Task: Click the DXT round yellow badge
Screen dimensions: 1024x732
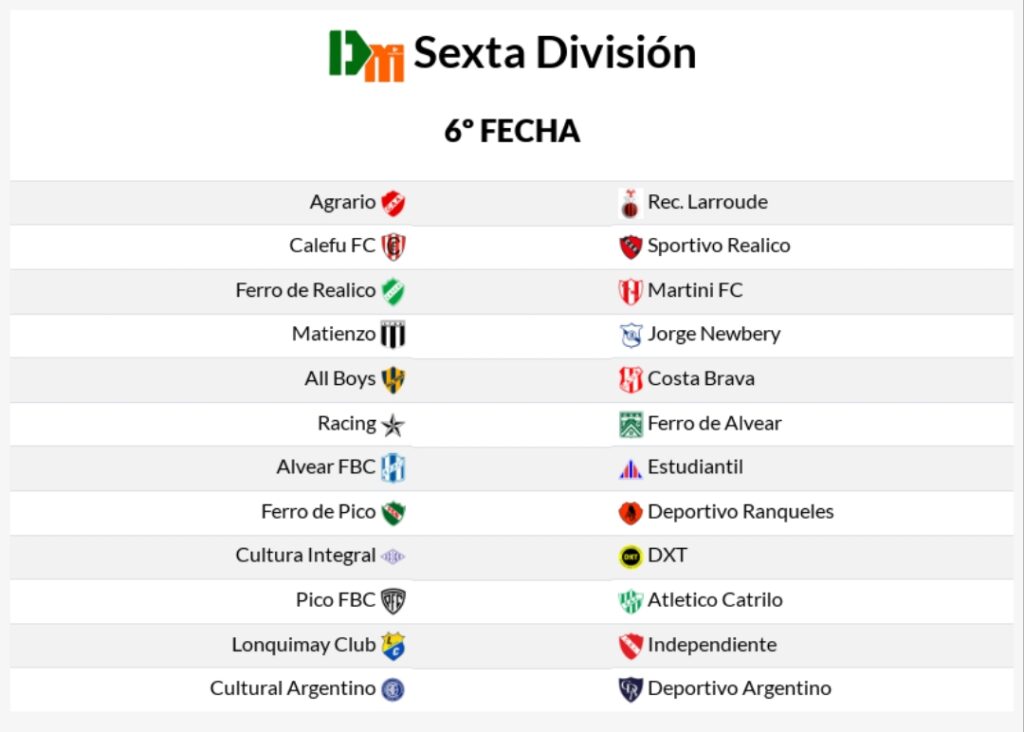Action: (630, 557)
